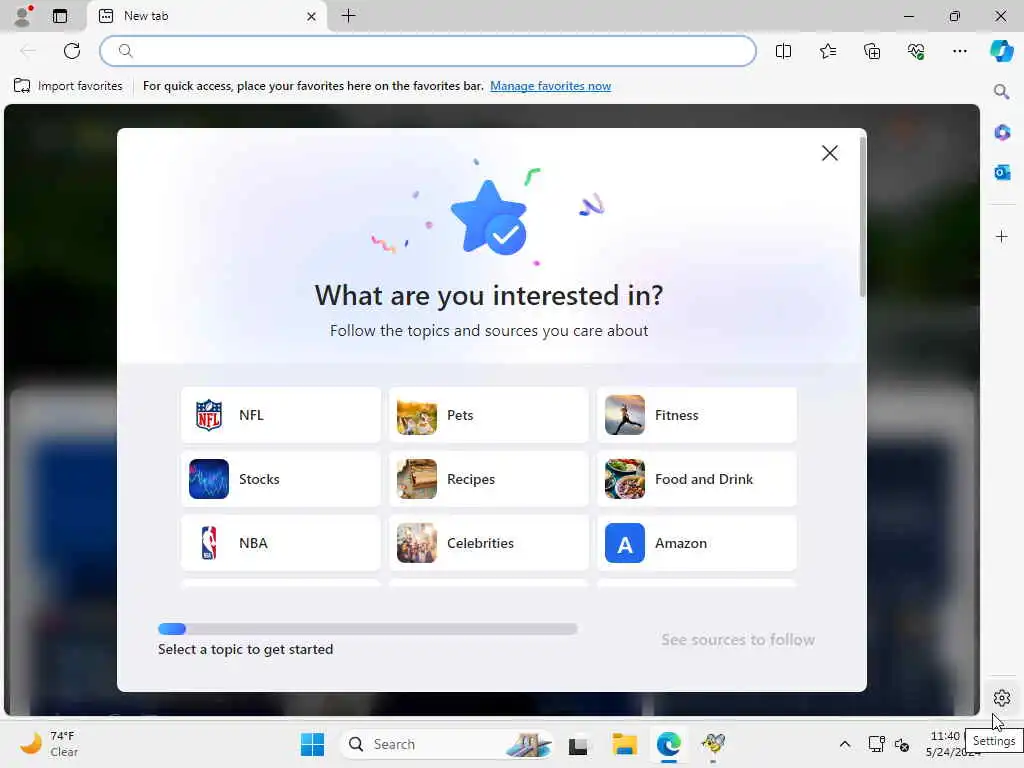The image size is (1024, 768).
Task: Open sidebar Settings gear icon
Action: (1002, 698)
